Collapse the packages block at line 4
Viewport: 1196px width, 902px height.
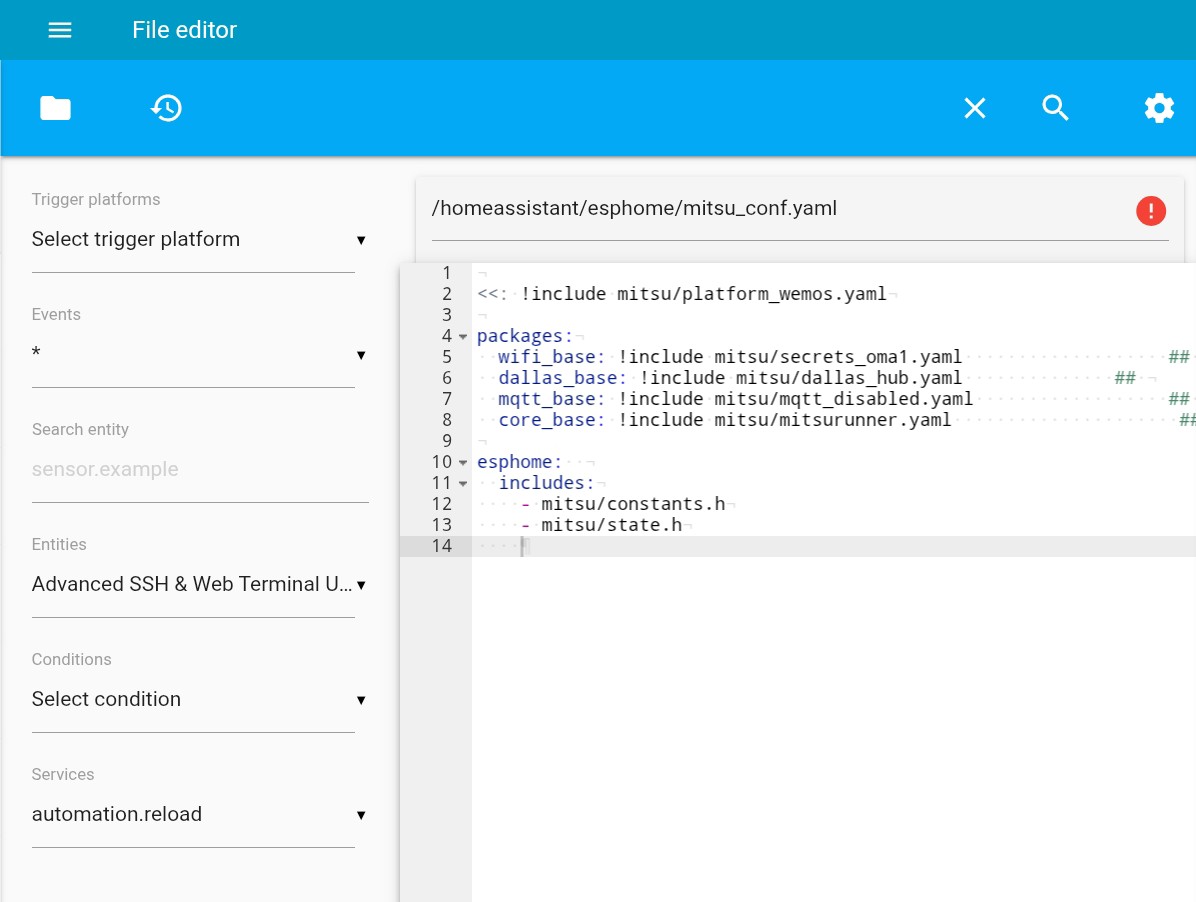pos(463,337)
